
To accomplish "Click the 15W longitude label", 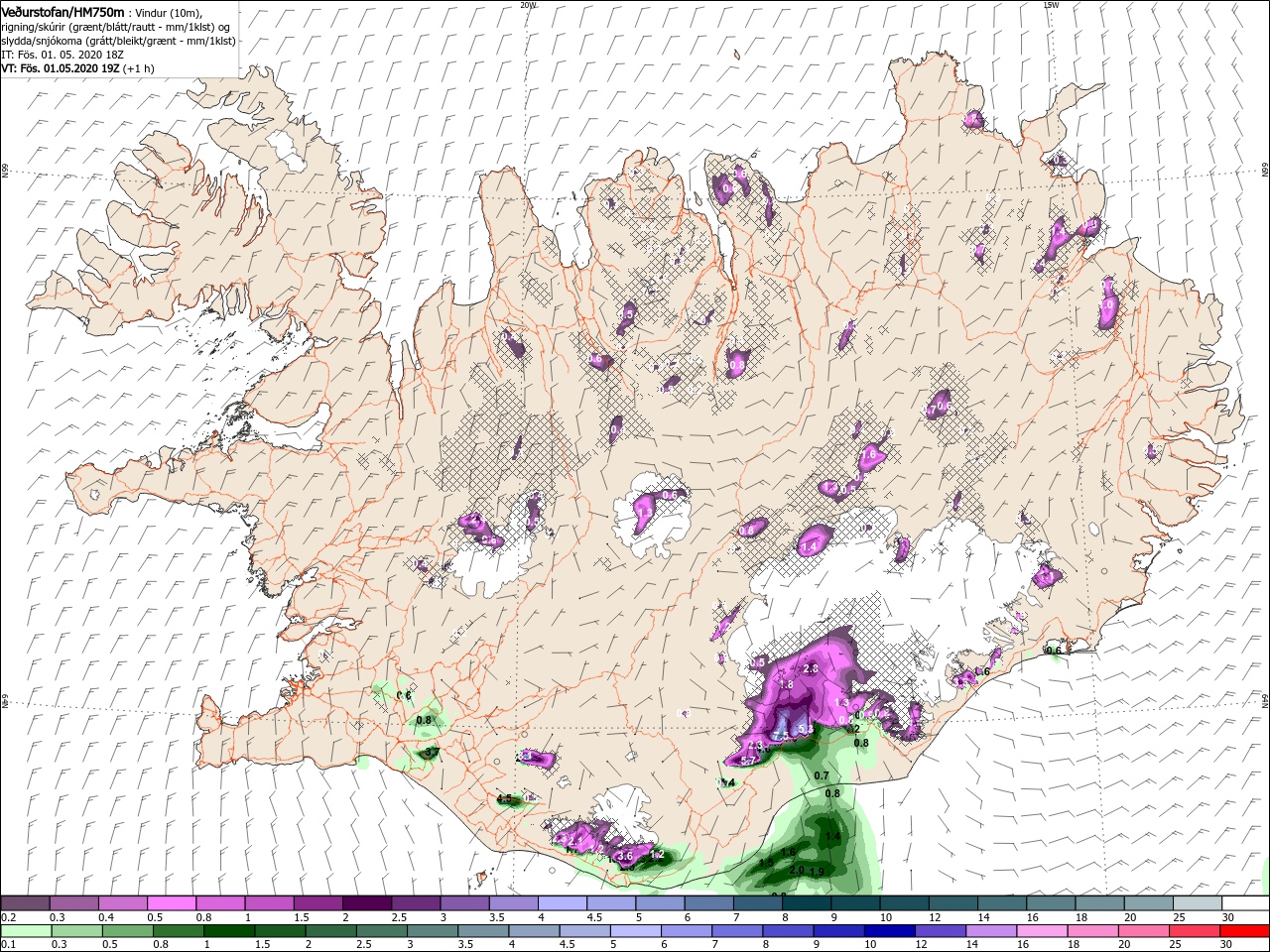I will coord(1051,5).
